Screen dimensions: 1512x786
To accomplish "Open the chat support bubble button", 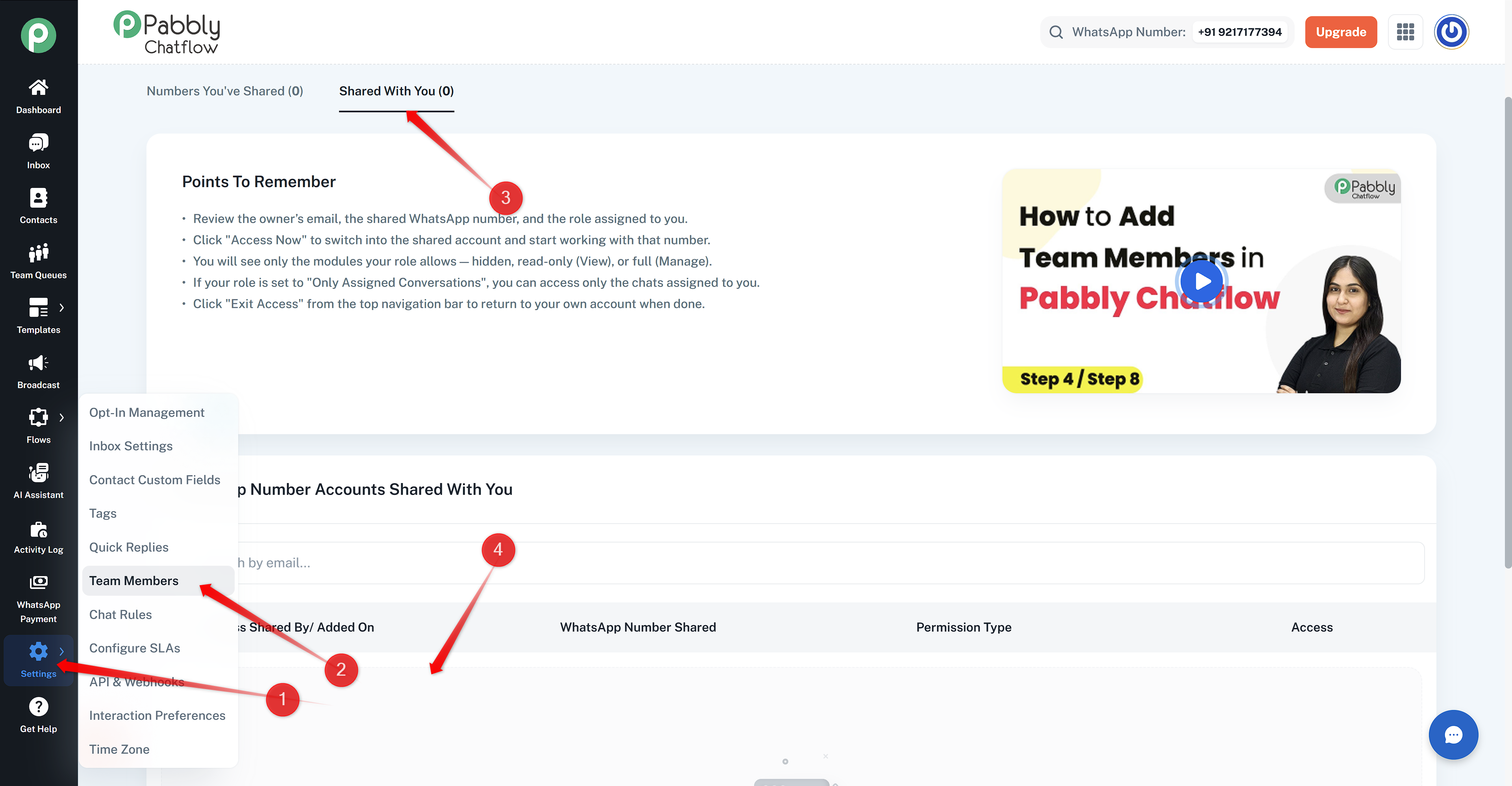I will (x=1453, y=734).
